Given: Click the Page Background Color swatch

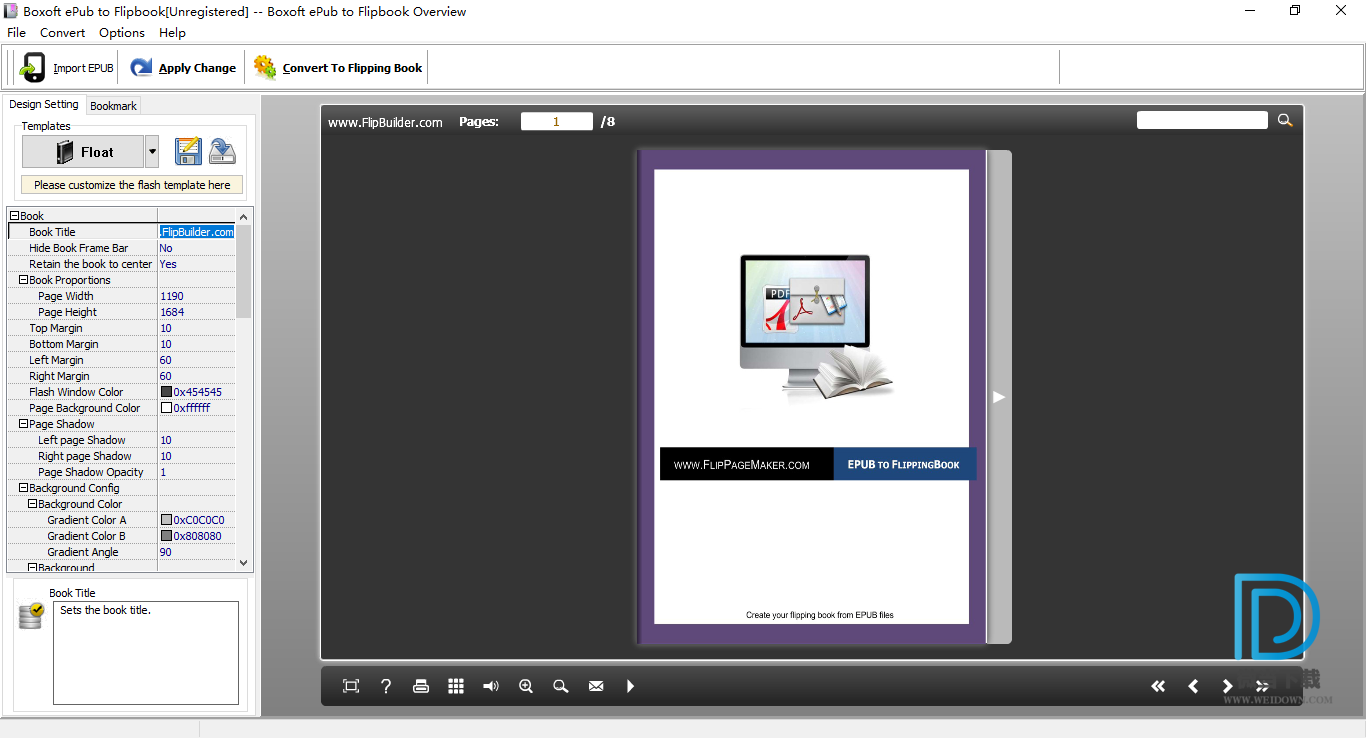Looking at the screenshot, I should tap(166, 408).
